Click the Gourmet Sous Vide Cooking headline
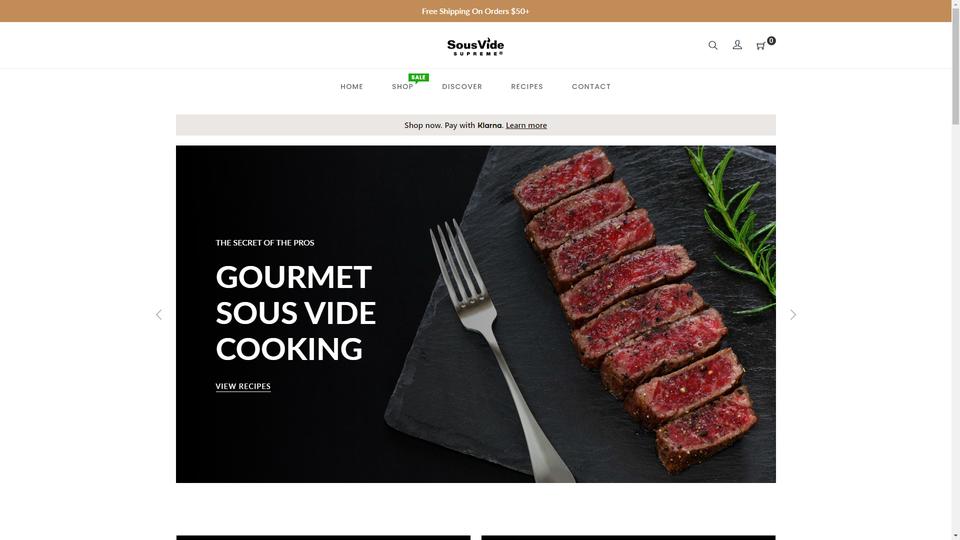The height and width of the screenshot is (540, 960). [x=295, y=313]
